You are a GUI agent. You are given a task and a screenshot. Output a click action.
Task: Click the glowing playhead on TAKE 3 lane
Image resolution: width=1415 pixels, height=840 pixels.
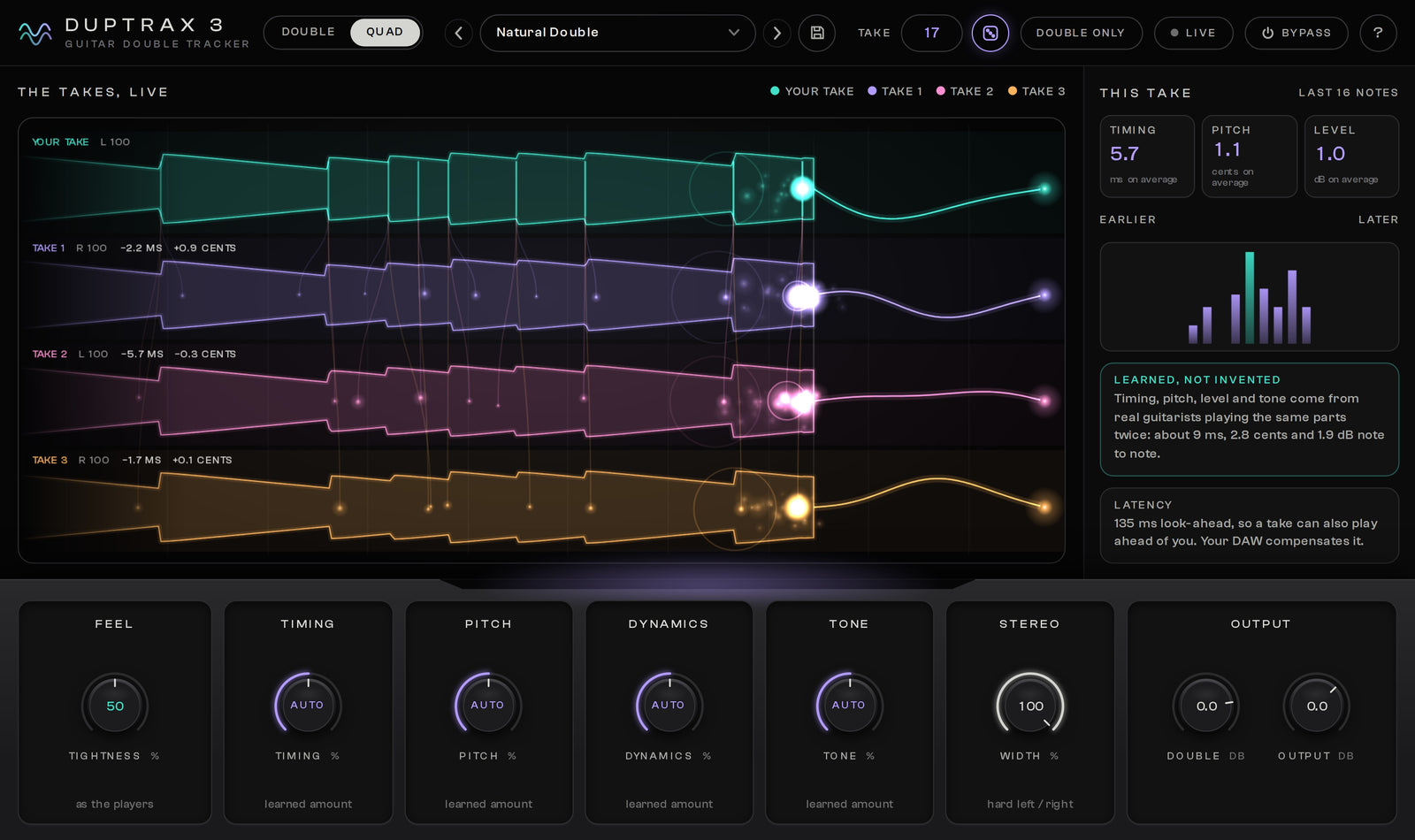[x=797, y=507]
